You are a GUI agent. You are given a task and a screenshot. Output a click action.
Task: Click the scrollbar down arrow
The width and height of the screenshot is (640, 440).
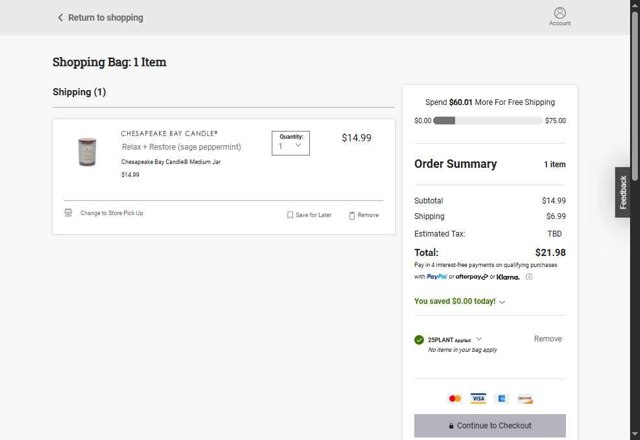click(635, 434)
